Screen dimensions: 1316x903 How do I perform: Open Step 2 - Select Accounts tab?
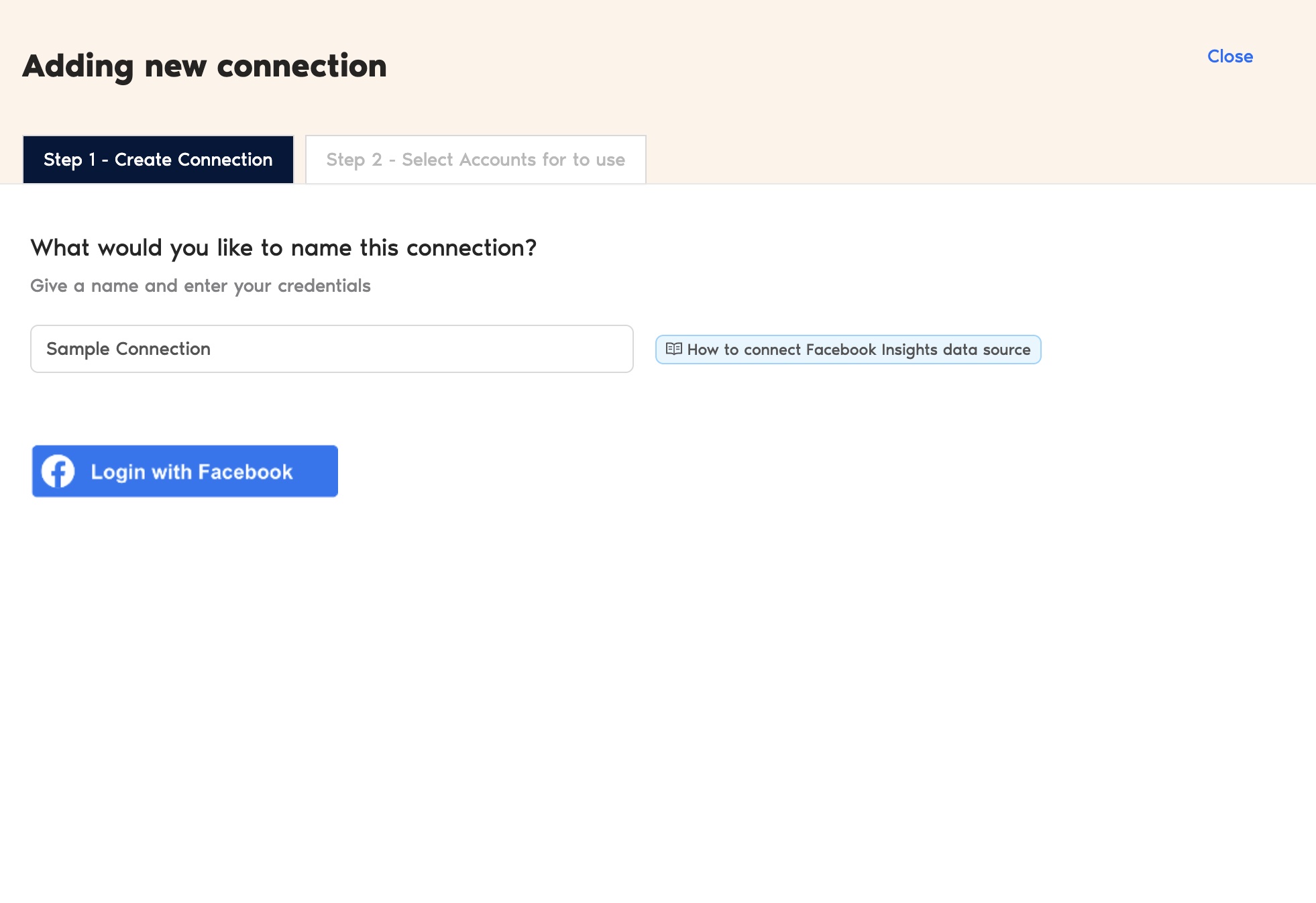click(476, 160)
